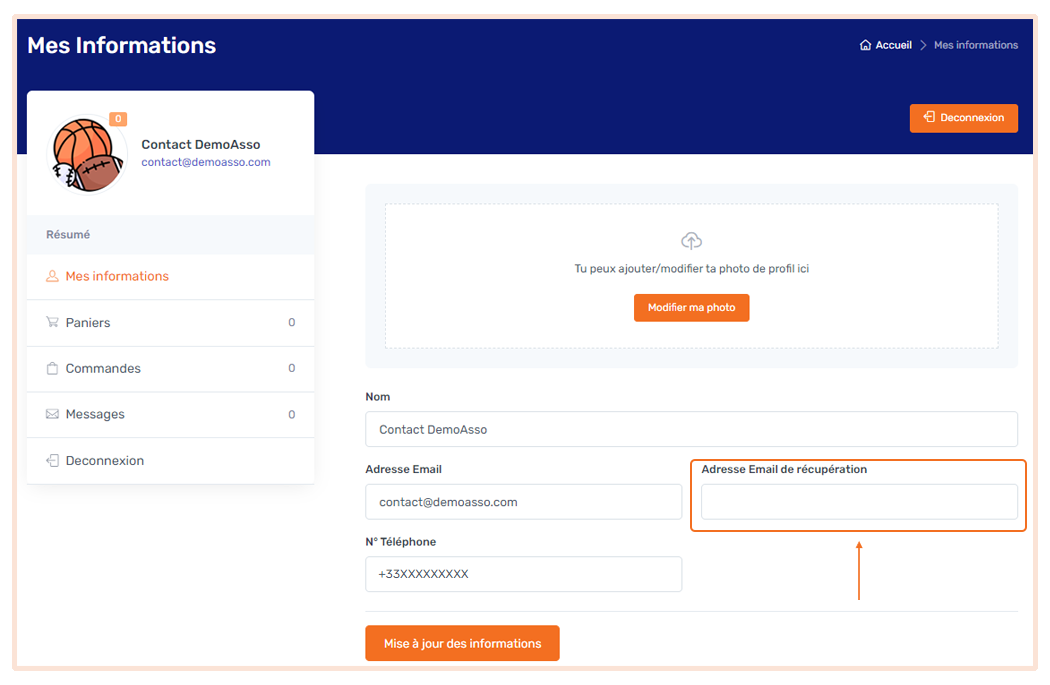Image resolution: width=1050 pixels, height=685 pixels.
Task: Click the Adresse Email de récupération field
Action: tap(858, 501)
